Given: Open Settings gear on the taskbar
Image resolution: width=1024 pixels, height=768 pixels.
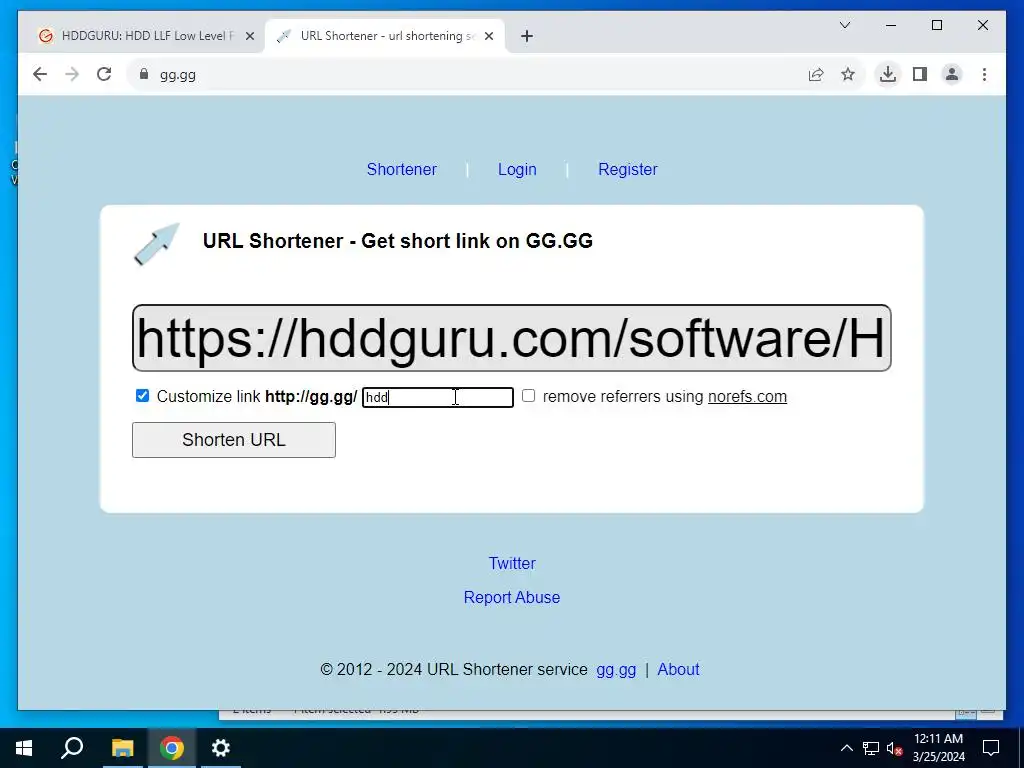Looking at the screenshot, I should pos(221,748).
